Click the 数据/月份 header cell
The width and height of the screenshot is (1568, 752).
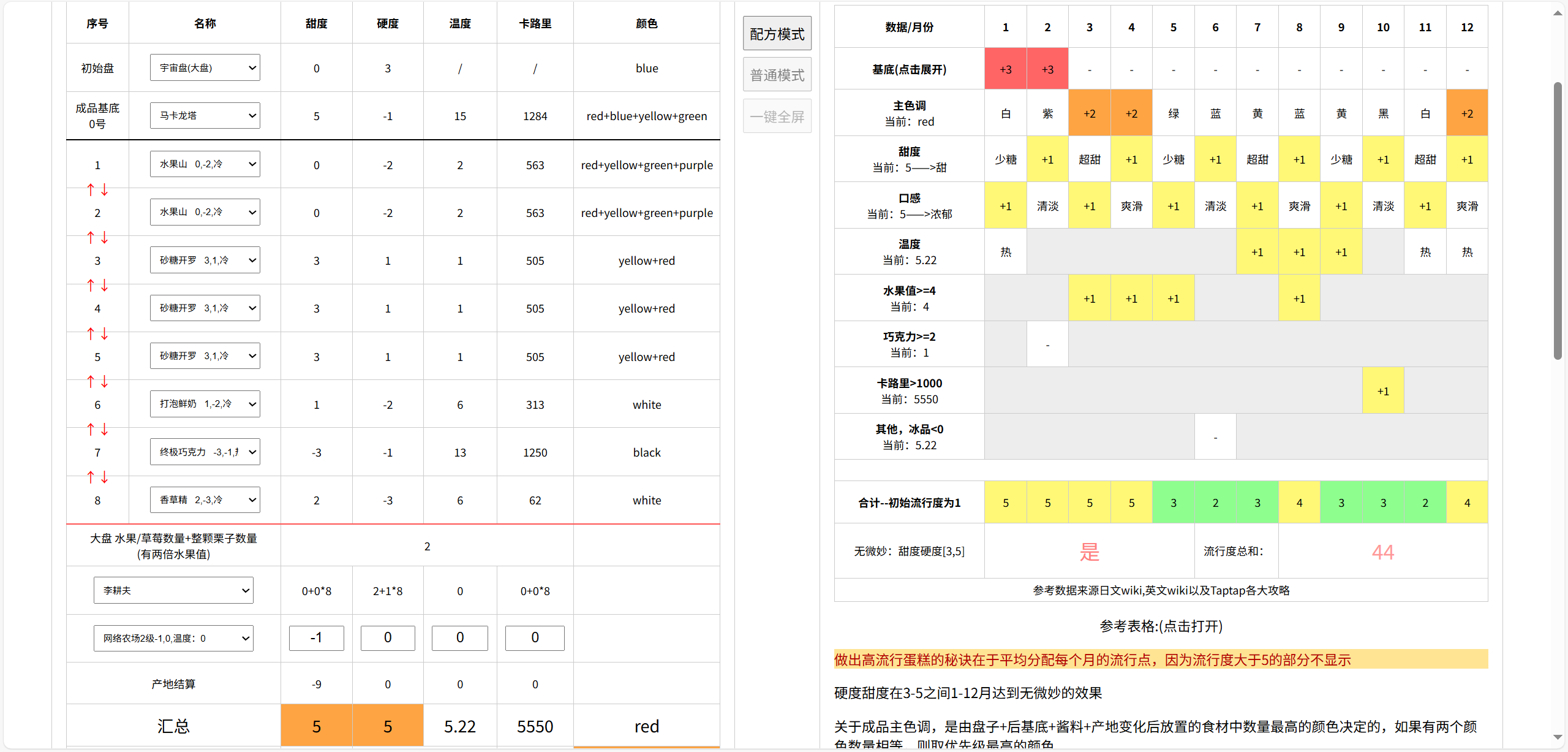click(x=909, y=27)
